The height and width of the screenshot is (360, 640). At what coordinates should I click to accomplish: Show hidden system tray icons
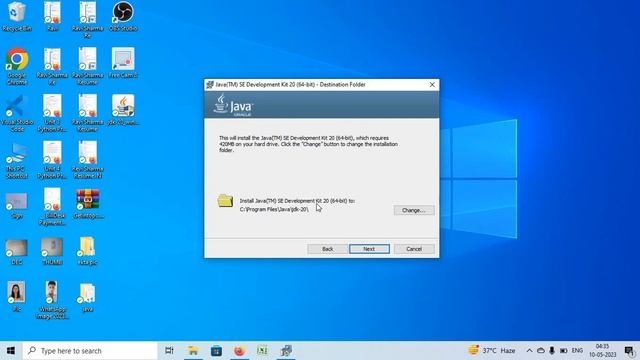[x=529, y=351]
